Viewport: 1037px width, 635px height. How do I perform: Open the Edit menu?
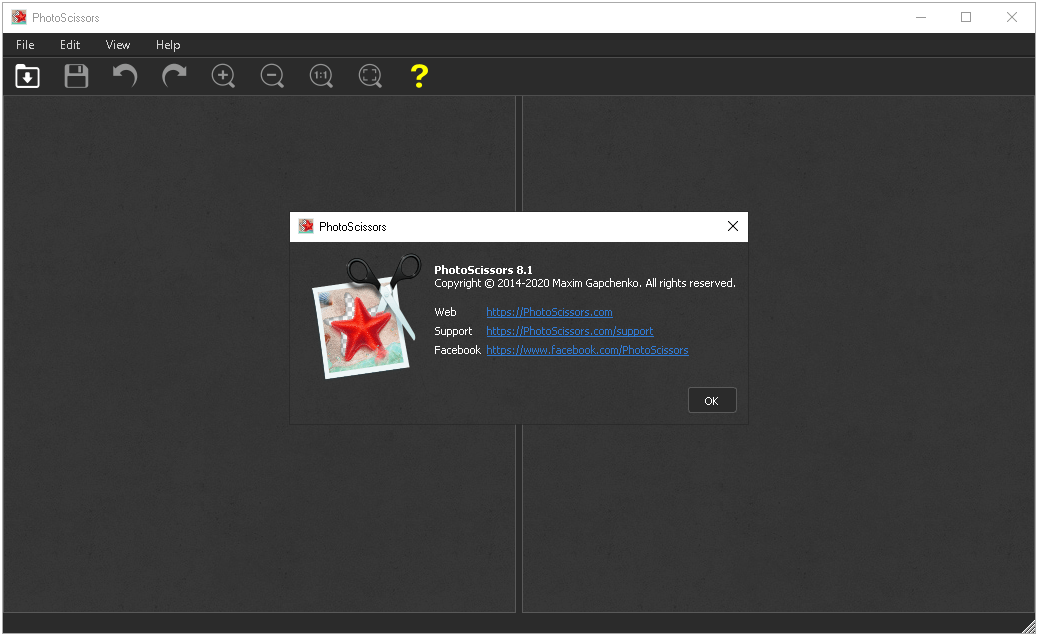coord(69,45)
